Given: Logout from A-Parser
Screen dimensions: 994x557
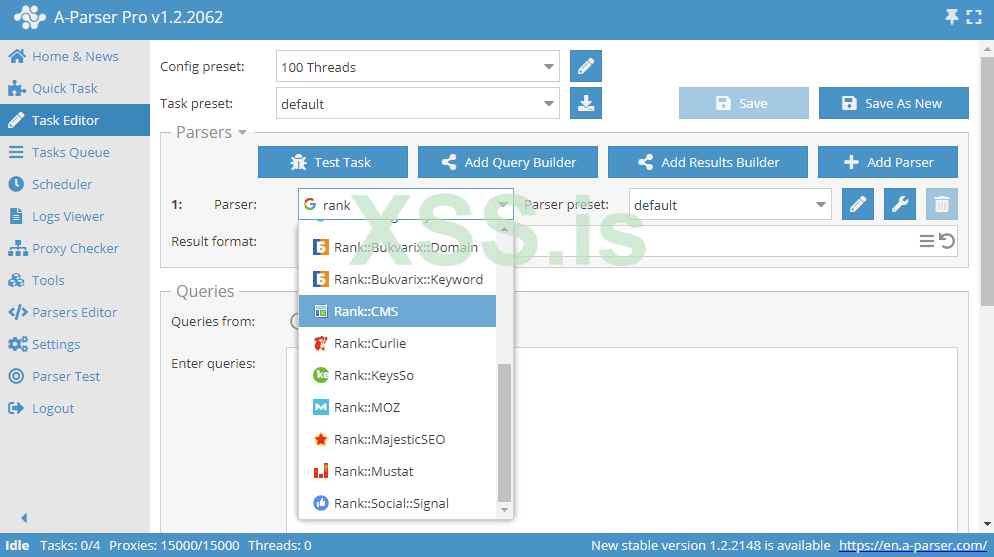Looking at the screenshot, I should [x=75, y=408].
